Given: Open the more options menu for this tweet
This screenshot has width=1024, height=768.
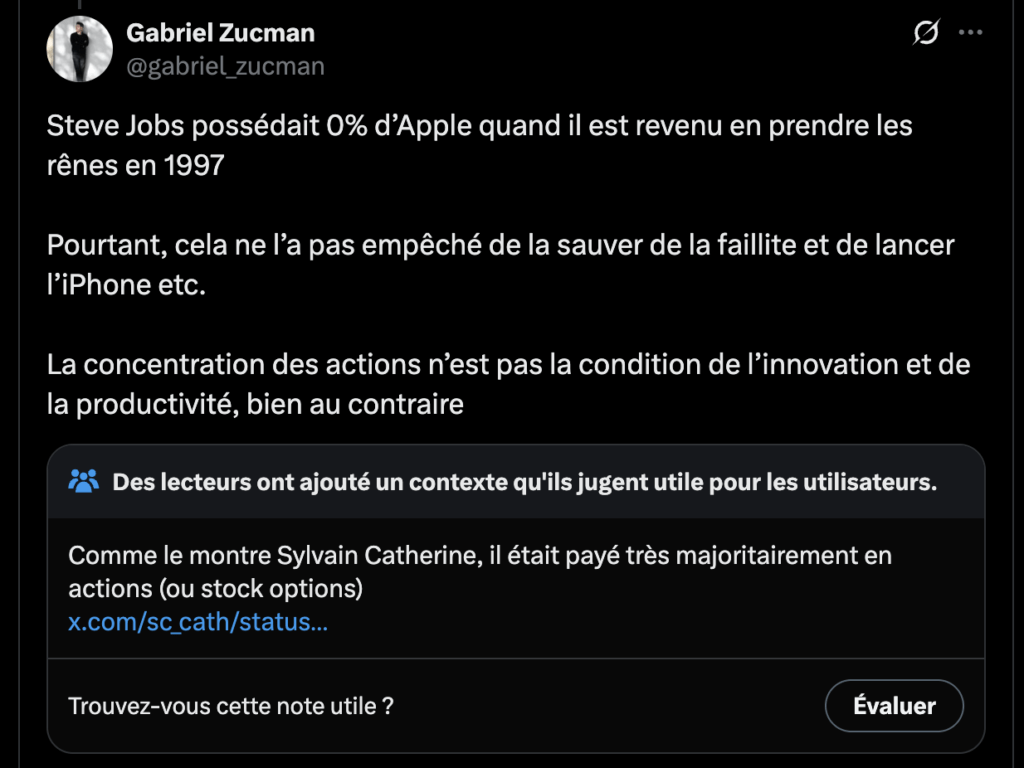Looking at the screenshot, I should click(x=969, y=32).
